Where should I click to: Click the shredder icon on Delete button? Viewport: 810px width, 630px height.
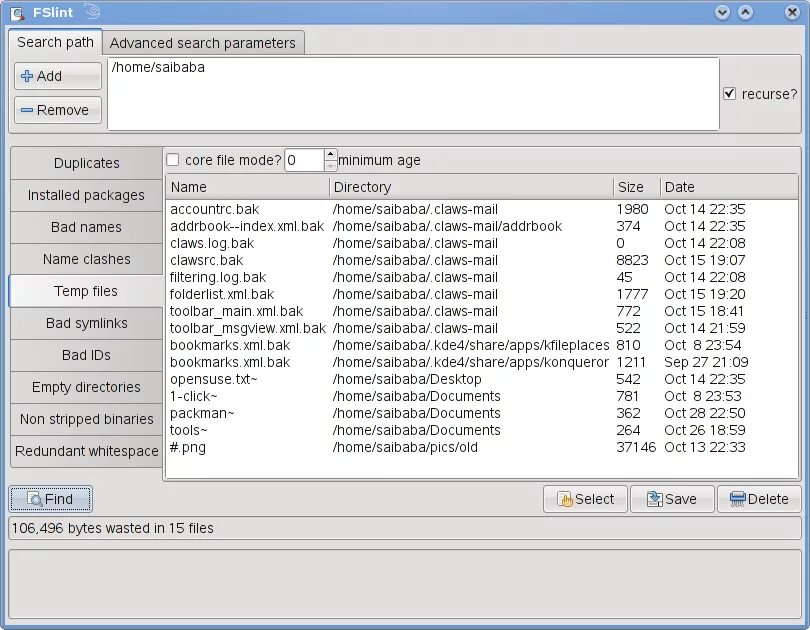point(737,499)
